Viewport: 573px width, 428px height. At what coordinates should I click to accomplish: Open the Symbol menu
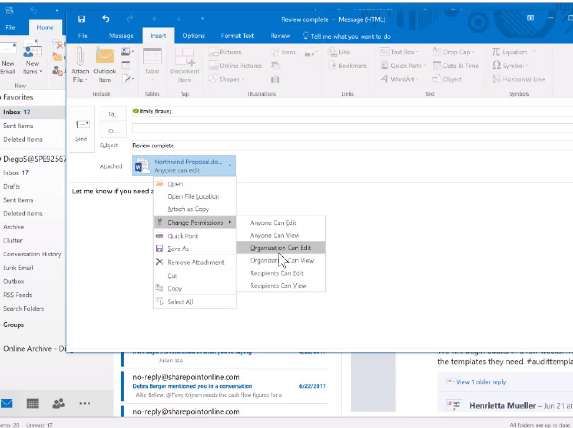click(509, 66)
